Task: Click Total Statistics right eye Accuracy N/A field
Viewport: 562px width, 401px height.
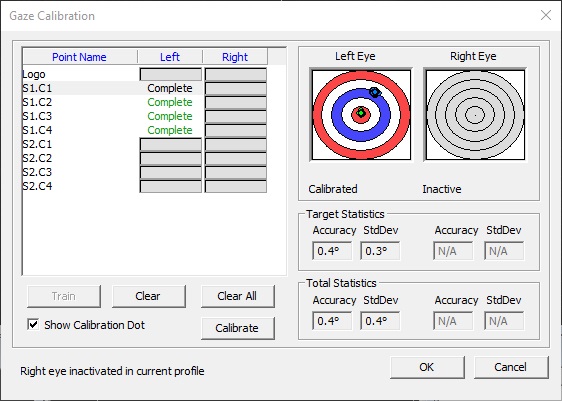Action: 453,321
